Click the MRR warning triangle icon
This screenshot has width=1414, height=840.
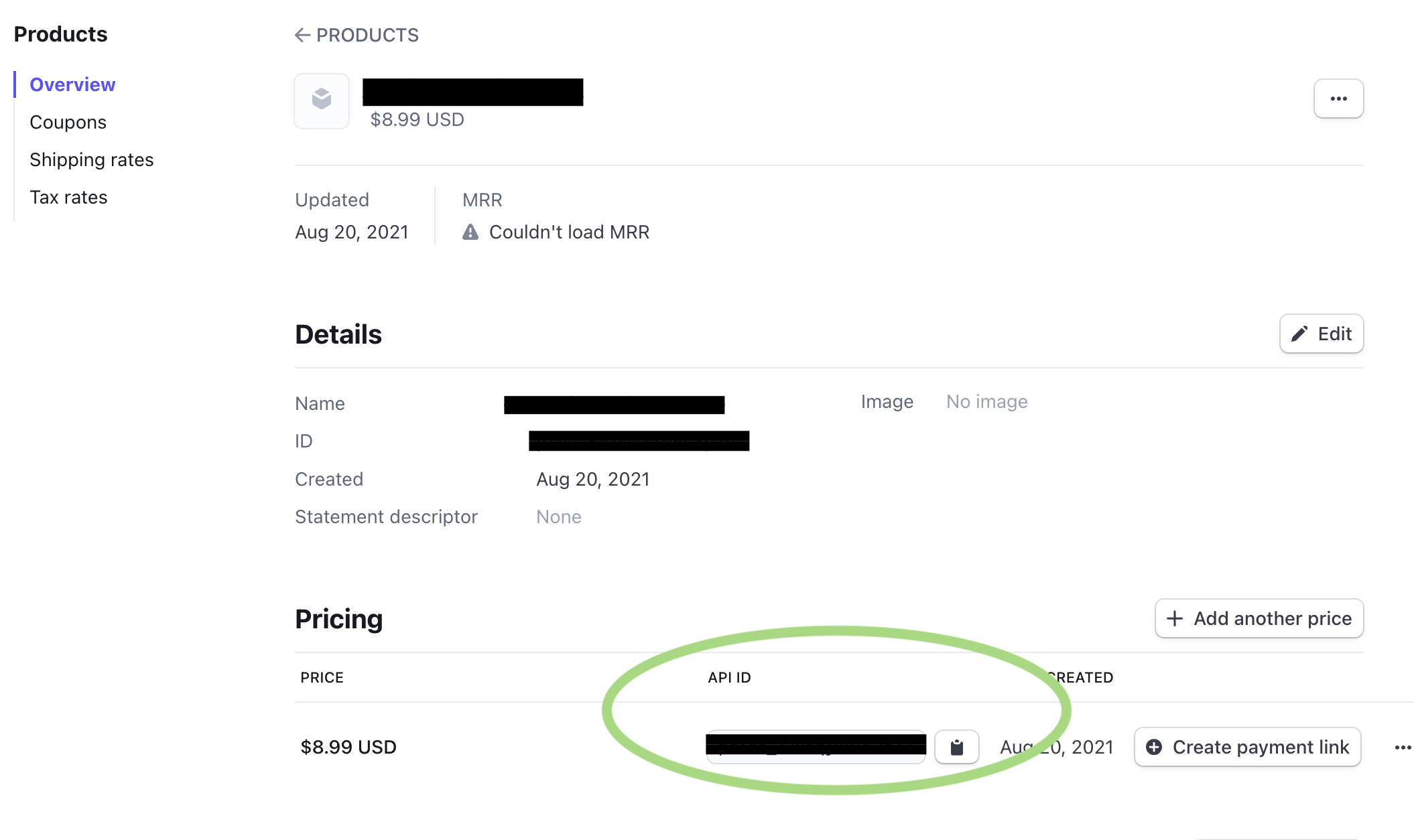pos(470,232)
